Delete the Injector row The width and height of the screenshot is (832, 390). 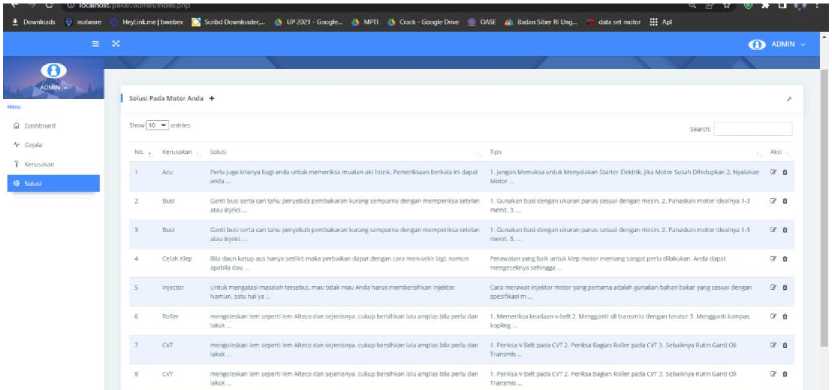pyautogui.click(x=785, y=287)
